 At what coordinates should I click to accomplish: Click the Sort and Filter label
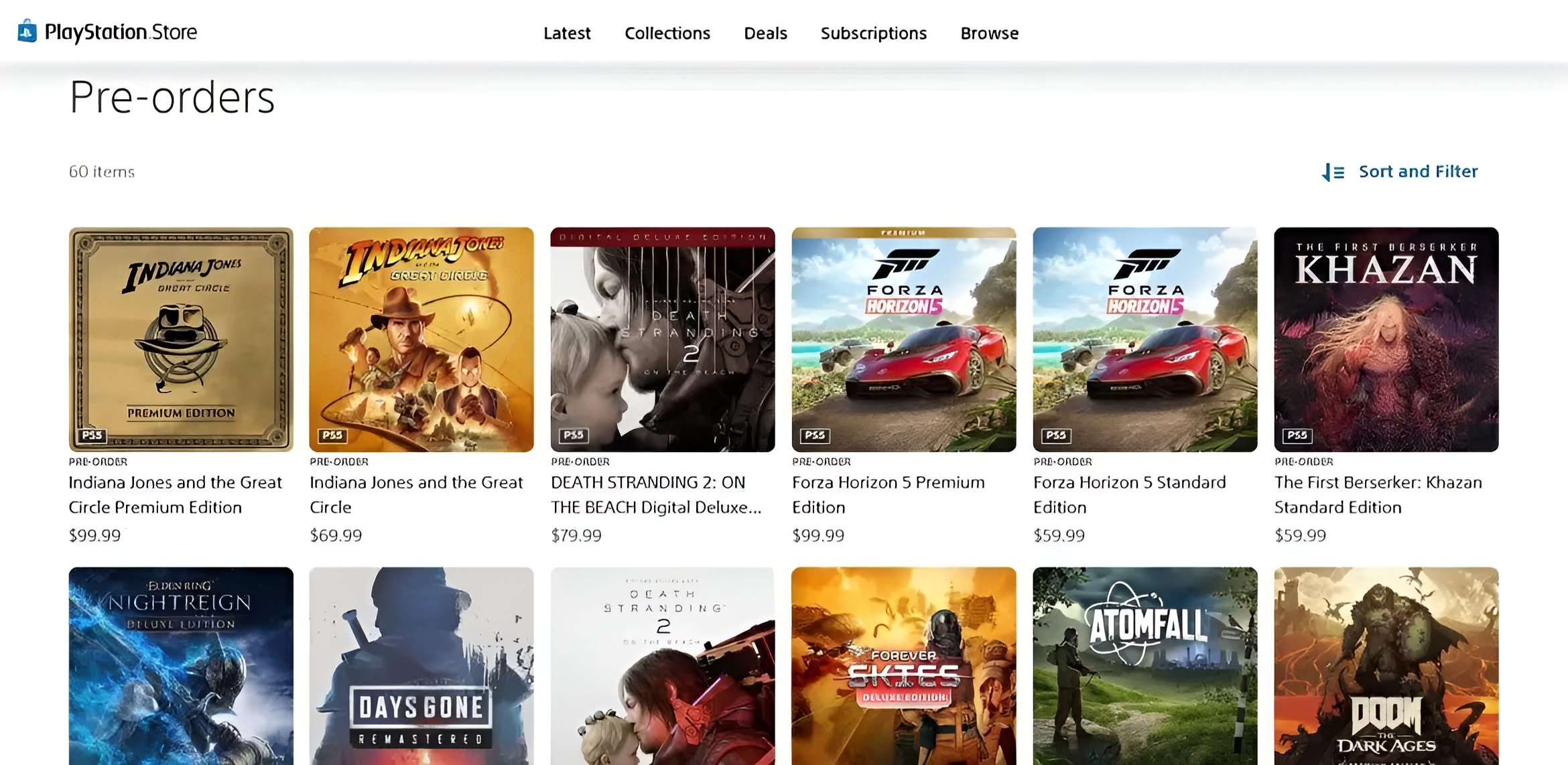[x=1418, y=171]
